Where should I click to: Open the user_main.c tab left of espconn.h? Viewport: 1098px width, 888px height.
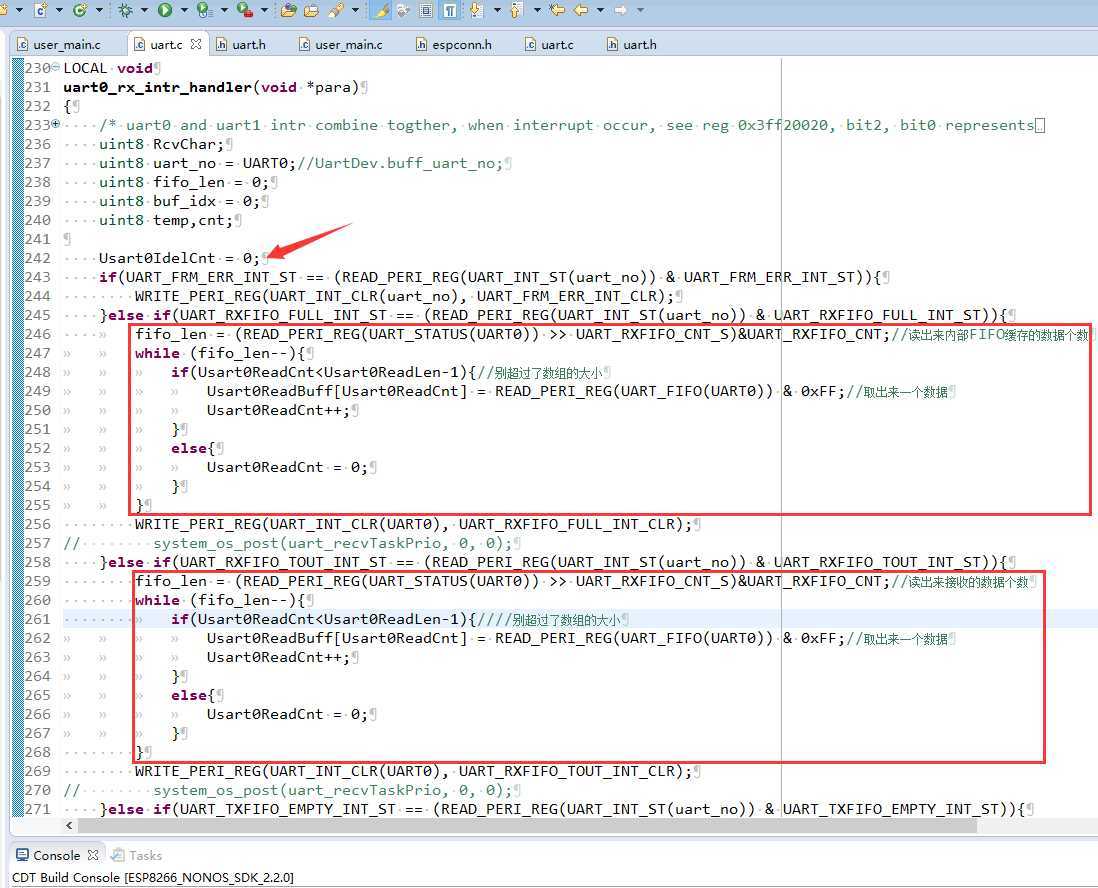pos(340,45)
